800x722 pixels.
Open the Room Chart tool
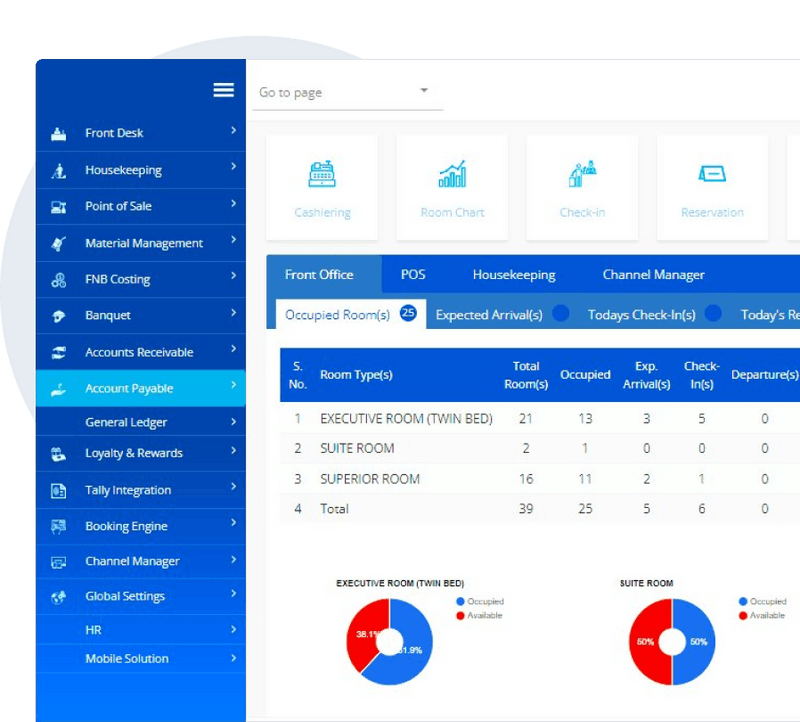[452, 172]
